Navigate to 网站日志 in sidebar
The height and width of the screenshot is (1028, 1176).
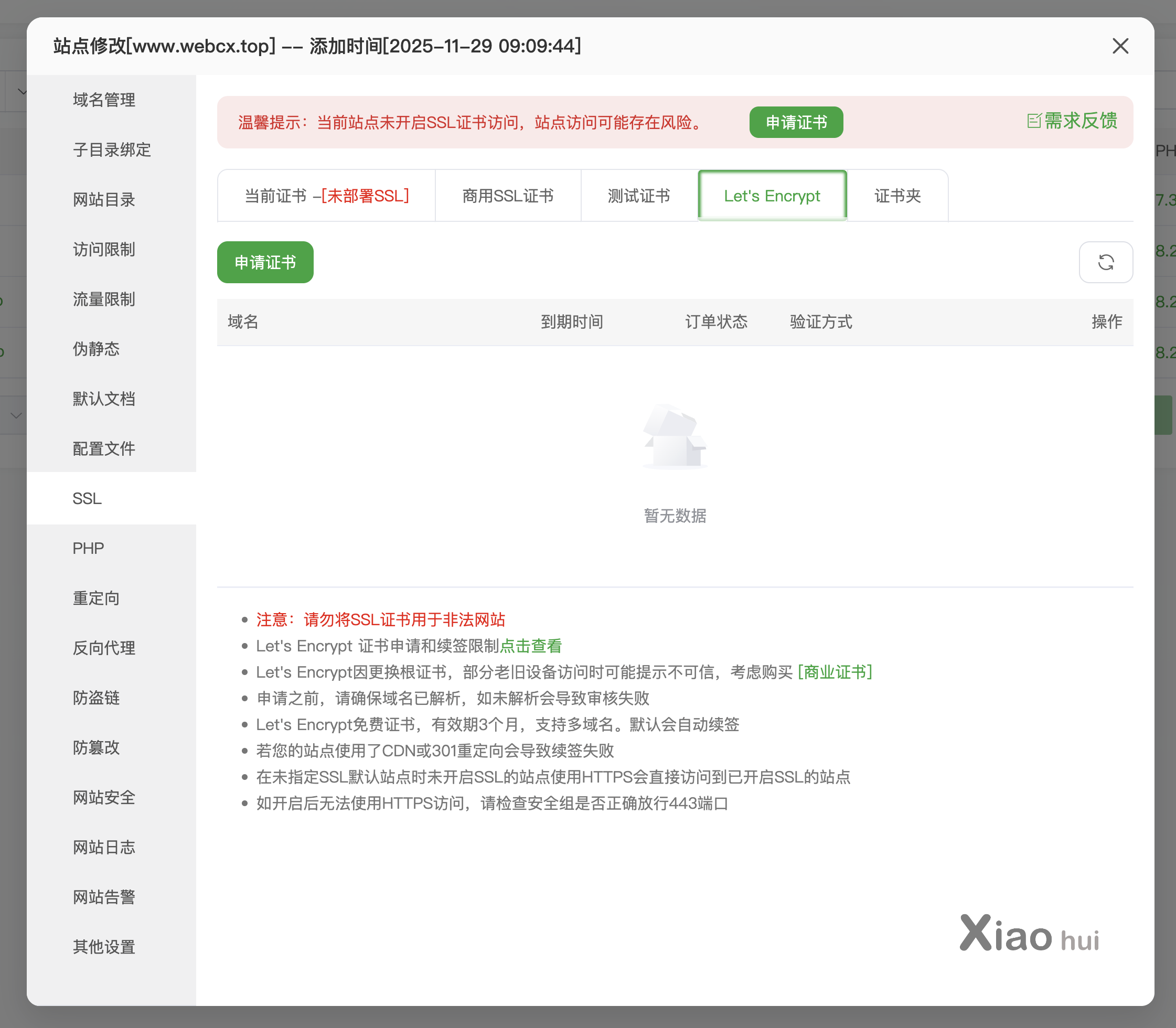click(104, 847)
